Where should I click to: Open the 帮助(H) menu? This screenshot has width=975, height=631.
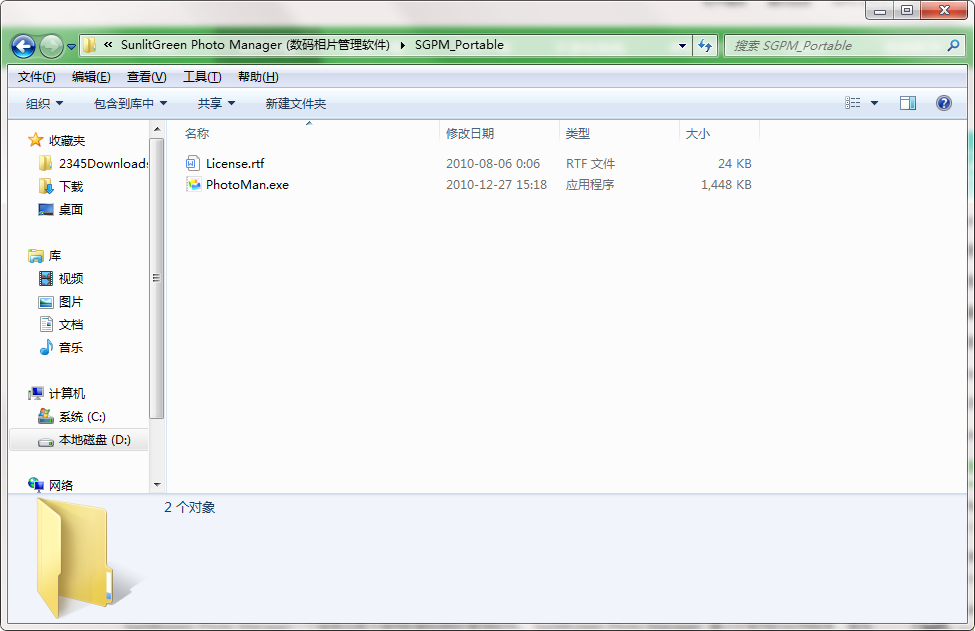(x=258, y=76)
